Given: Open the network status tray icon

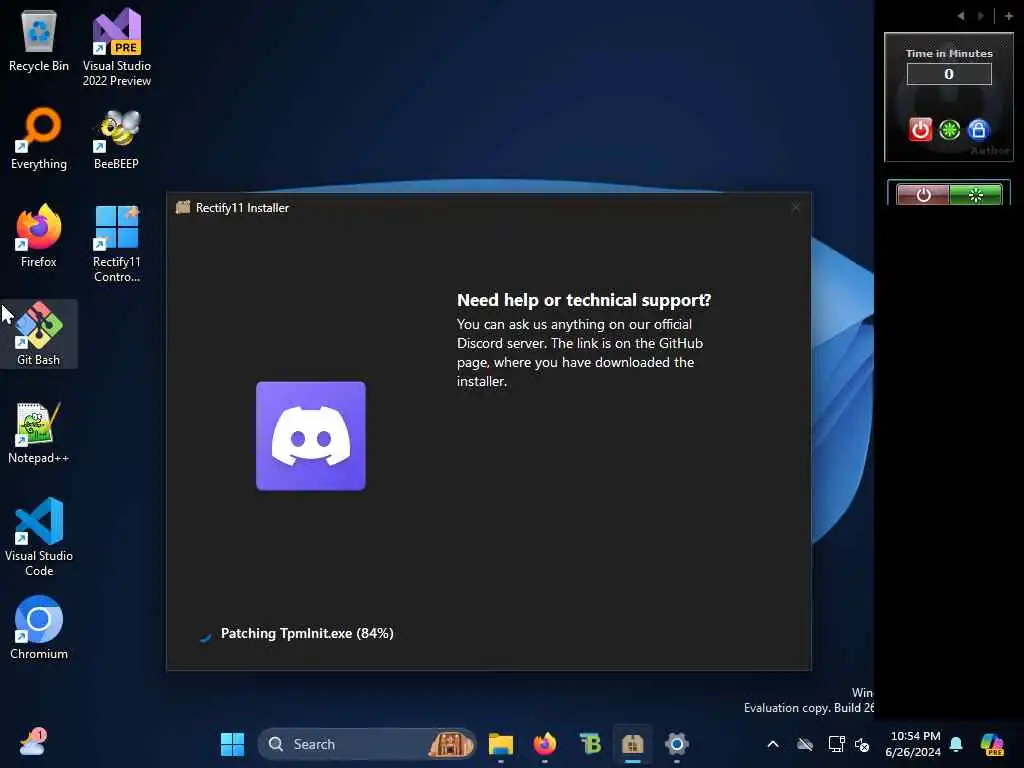Looking at the screenshot, I should [x=836, y=744].
